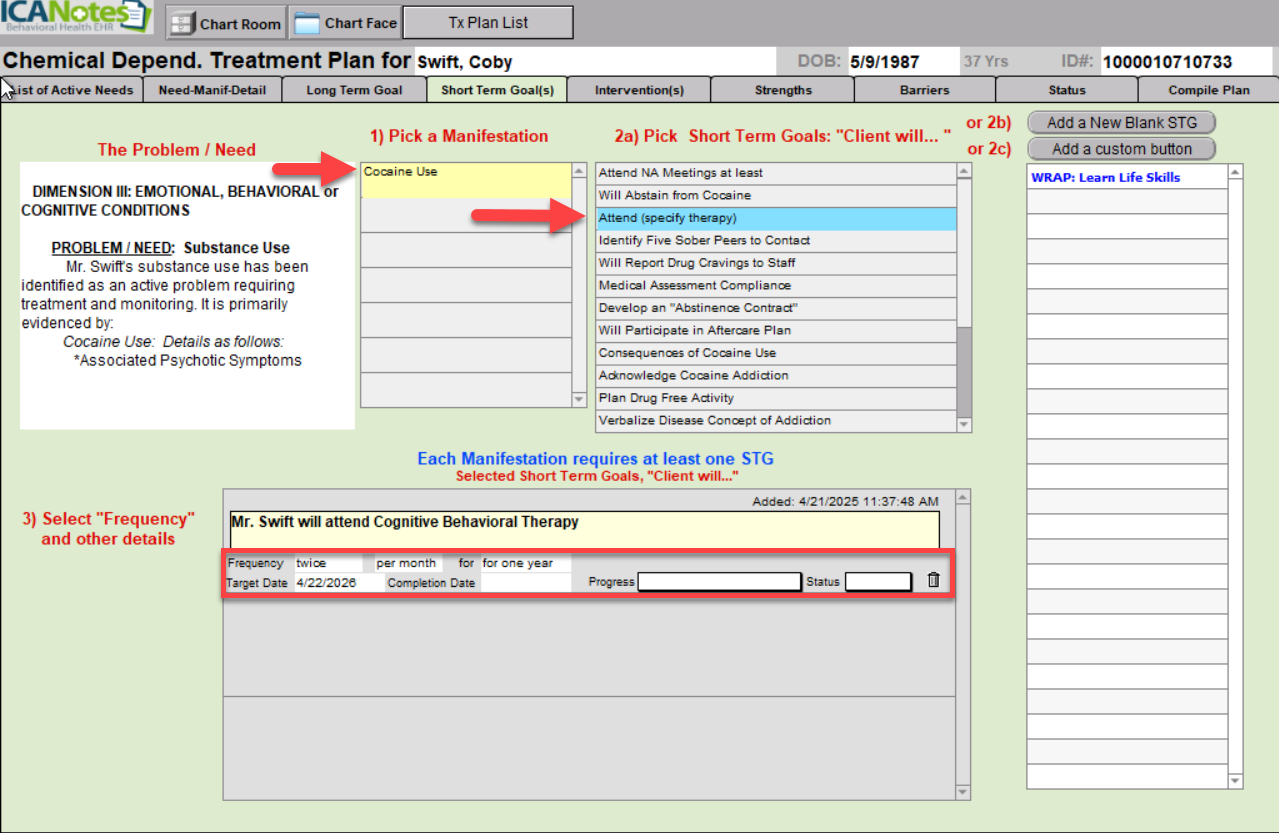Viewport: 1279px width, 833px height.
Task: Click the Target Date field
Action: tap(338, 583)
